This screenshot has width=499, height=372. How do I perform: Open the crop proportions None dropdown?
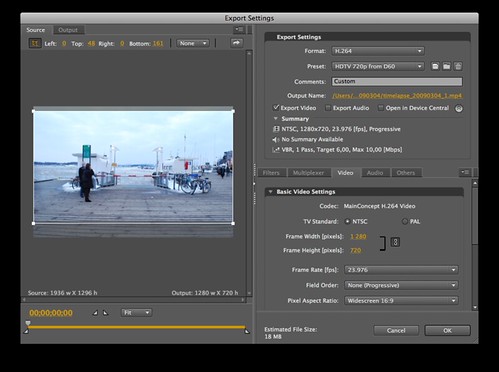point(193,43)
